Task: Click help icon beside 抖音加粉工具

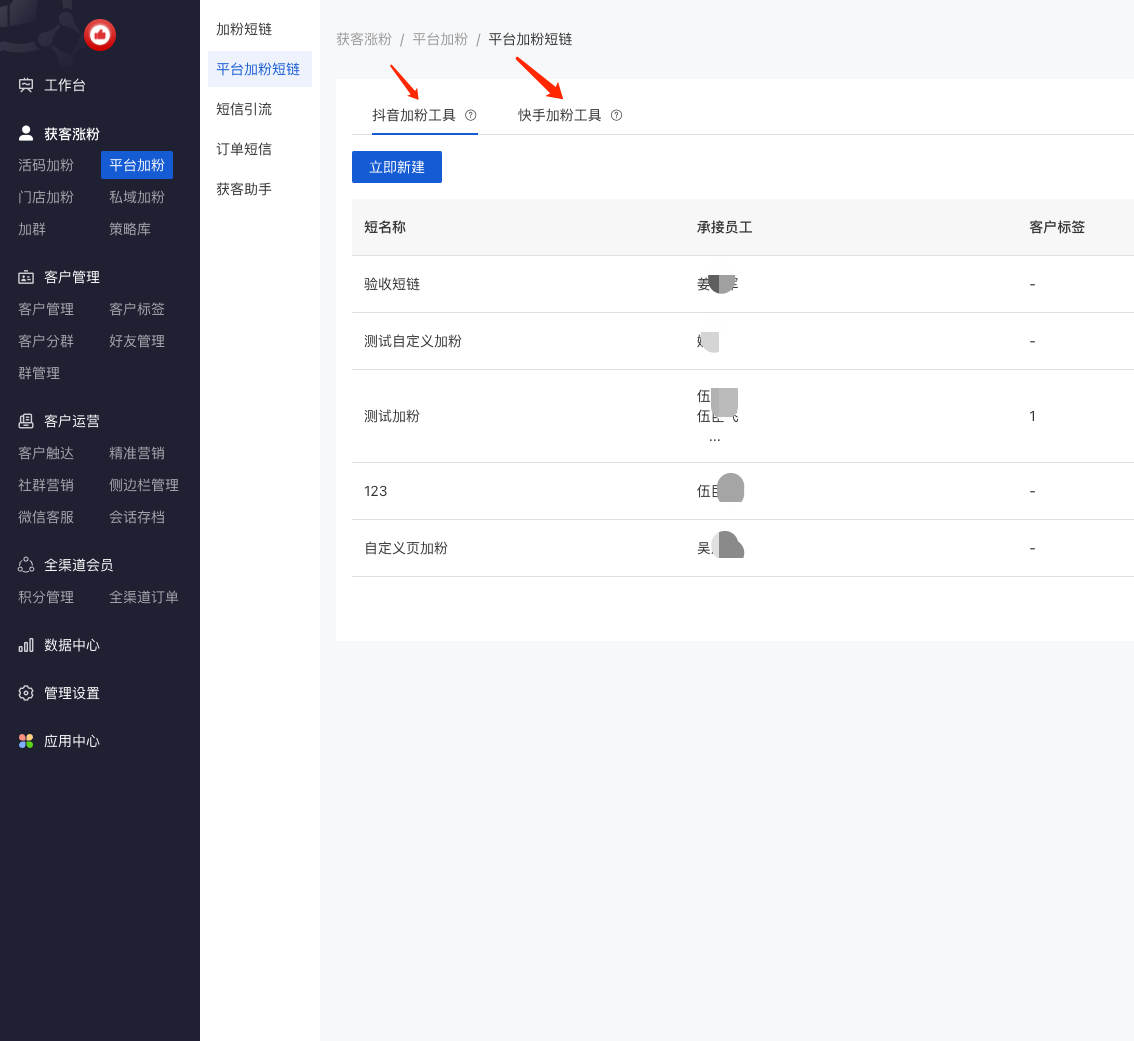Action: point(471,115)
